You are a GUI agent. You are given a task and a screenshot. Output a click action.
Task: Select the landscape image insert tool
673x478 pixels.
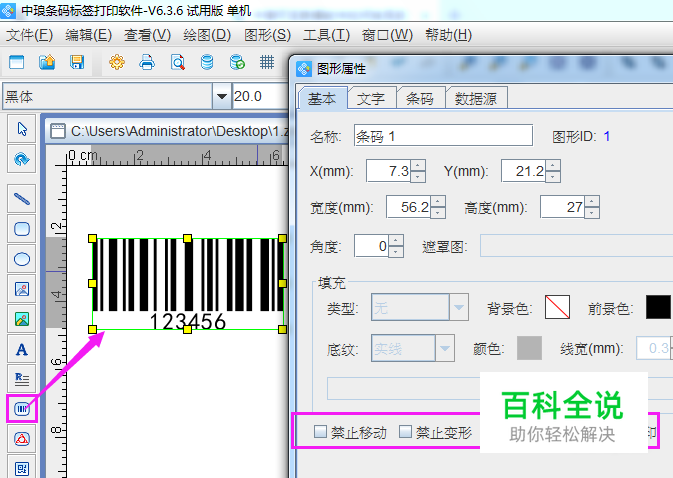point(22,319)
